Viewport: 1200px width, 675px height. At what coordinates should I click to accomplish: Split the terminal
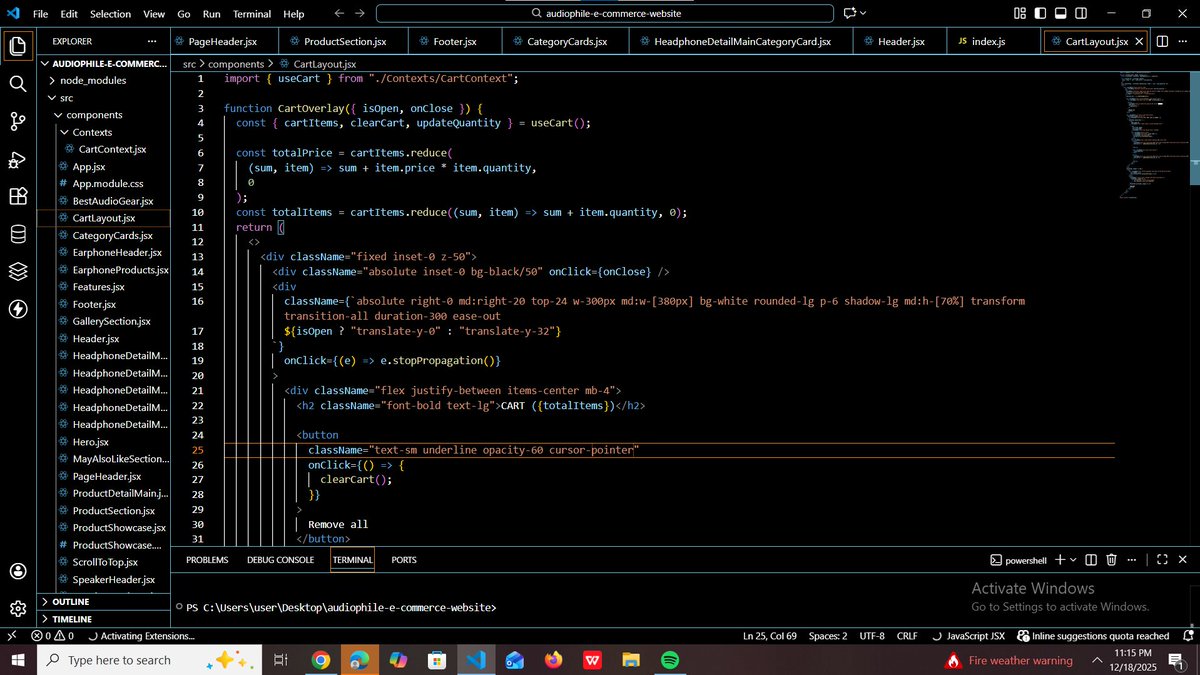point(1091,560)
